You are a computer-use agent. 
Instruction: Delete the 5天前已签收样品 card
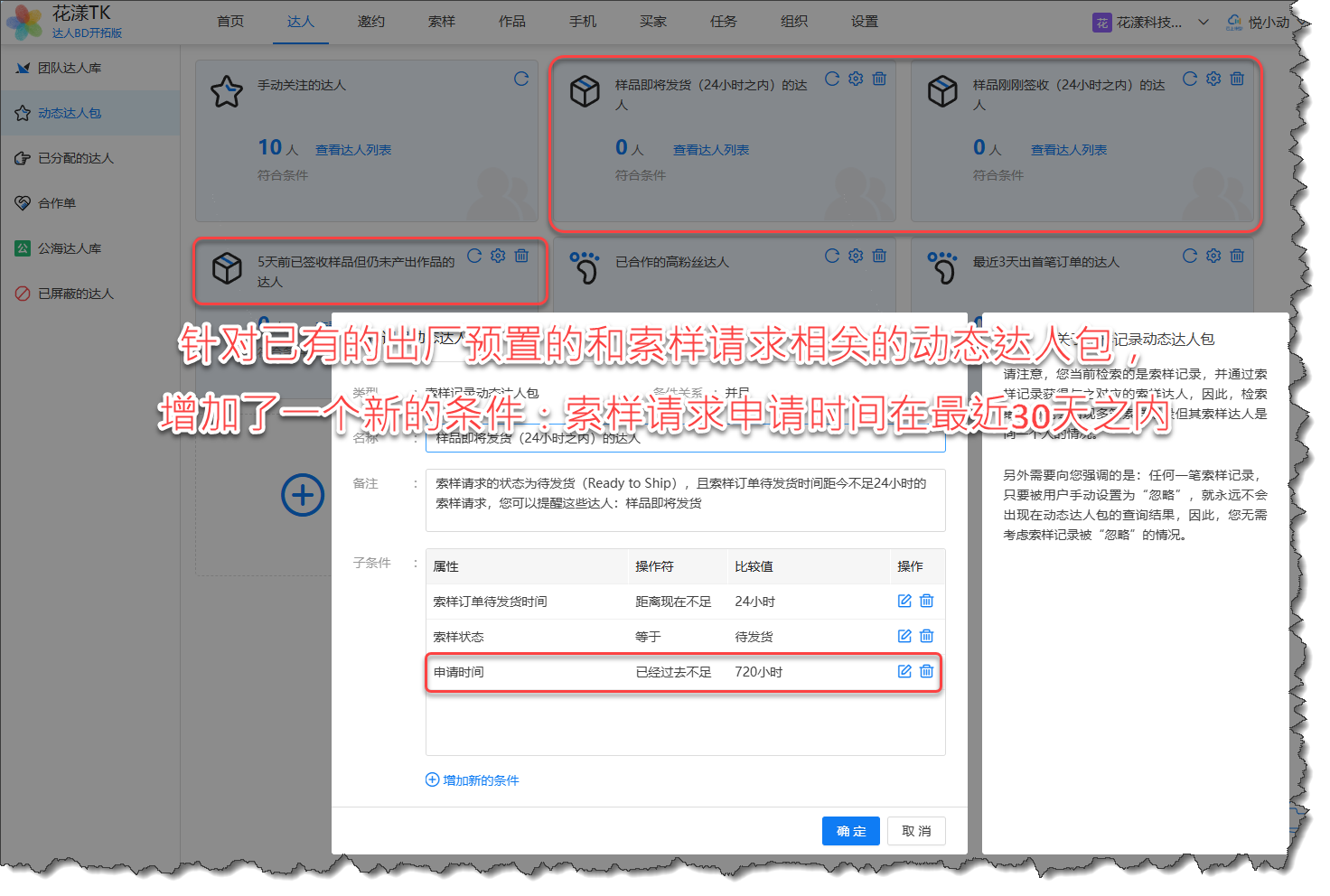coord(521,257)
